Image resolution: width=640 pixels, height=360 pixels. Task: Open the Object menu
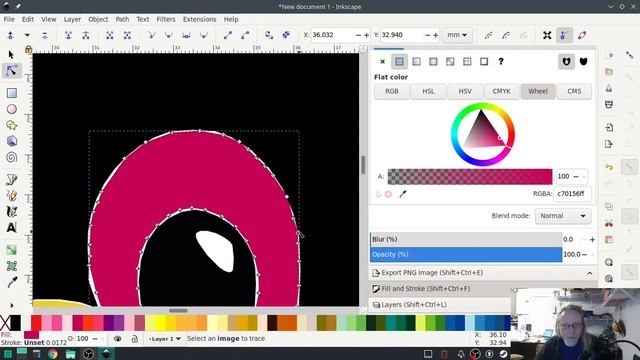click(x=98, y=19)
